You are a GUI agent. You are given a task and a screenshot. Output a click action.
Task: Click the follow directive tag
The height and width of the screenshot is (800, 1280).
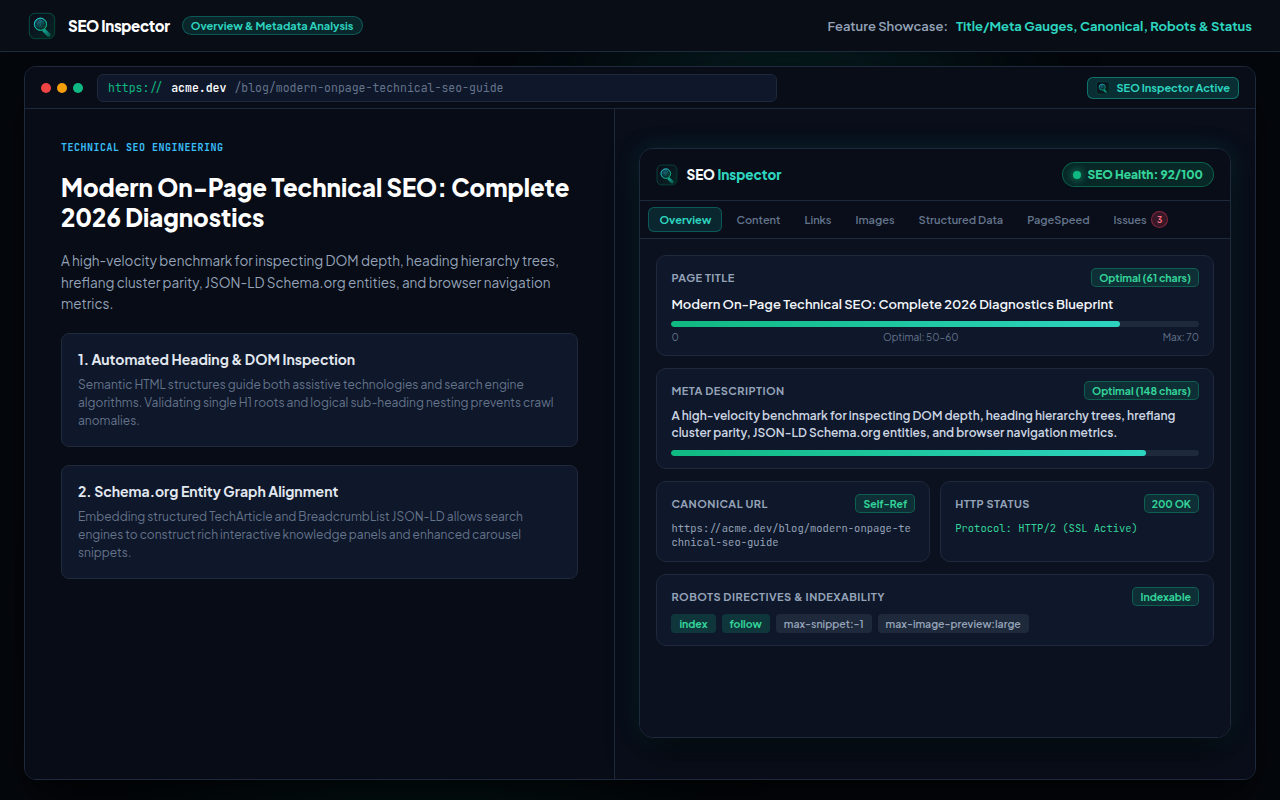[x=746, y=624]
